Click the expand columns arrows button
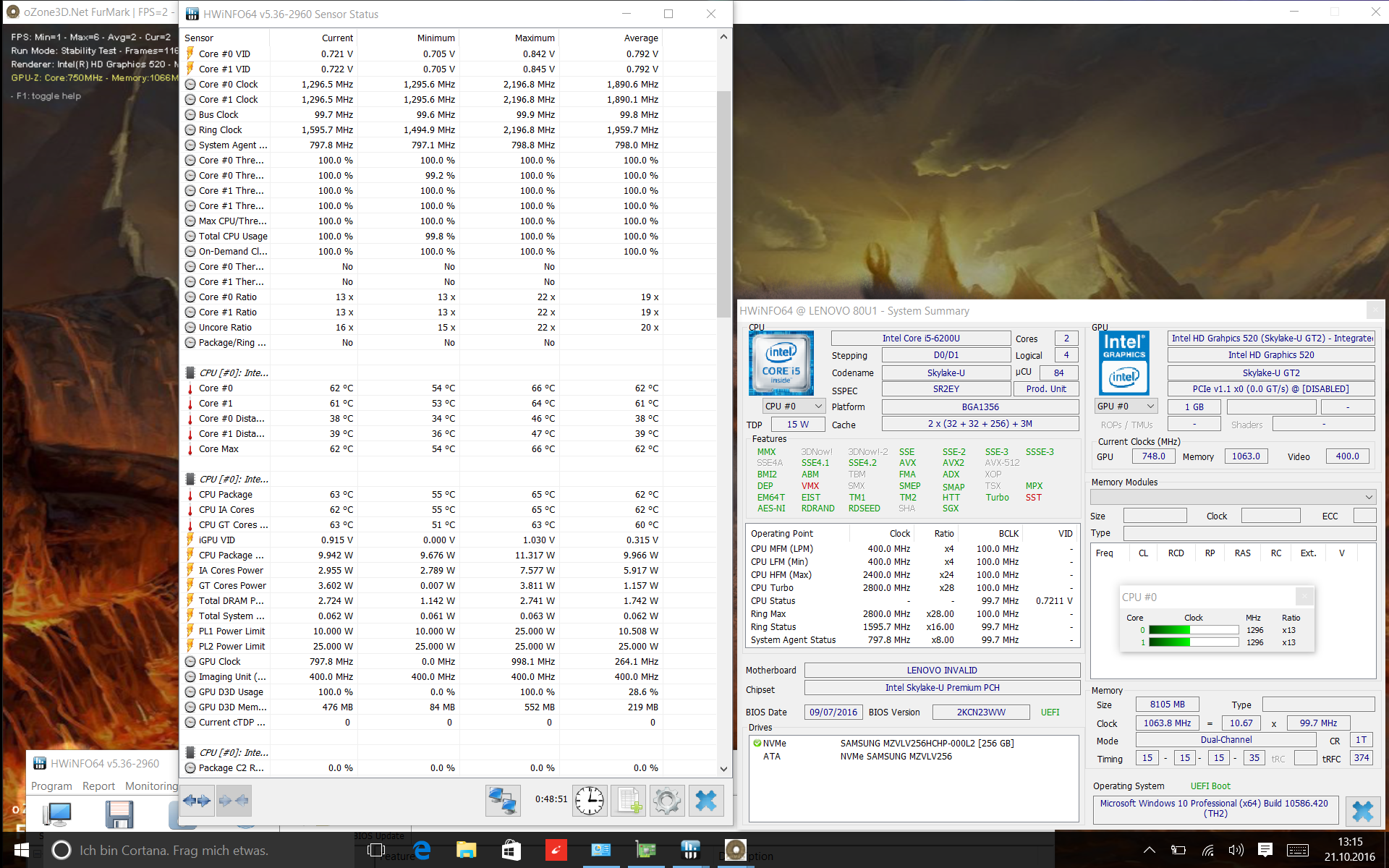 pyautogui.click(x=197, y=801)
